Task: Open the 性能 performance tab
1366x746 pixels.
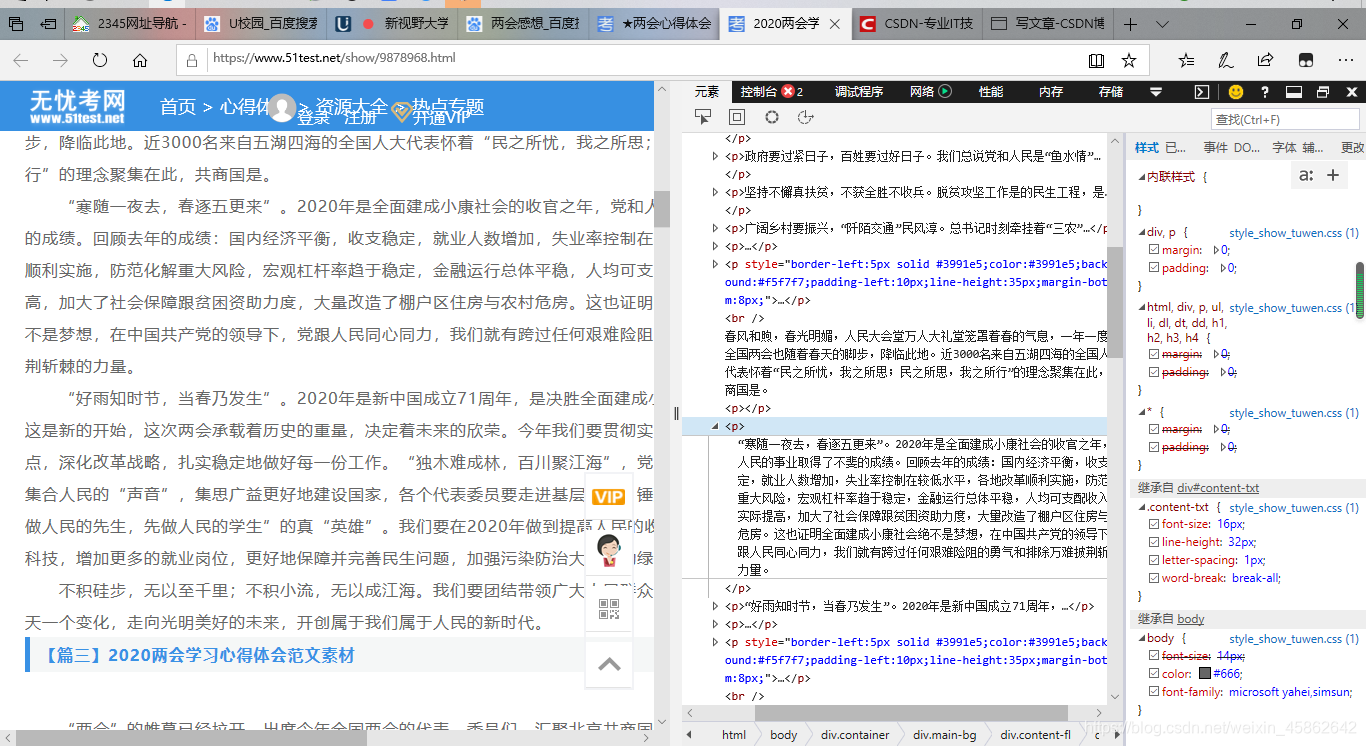Action: click(x=991, y=92)
